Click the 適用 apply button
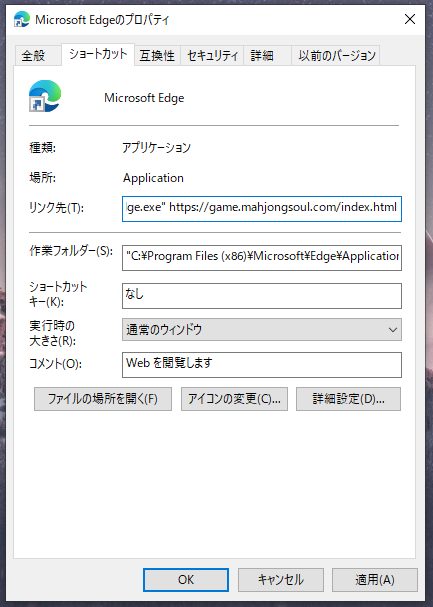Screen dimensions: 433x607 click(x=375, y=580)
